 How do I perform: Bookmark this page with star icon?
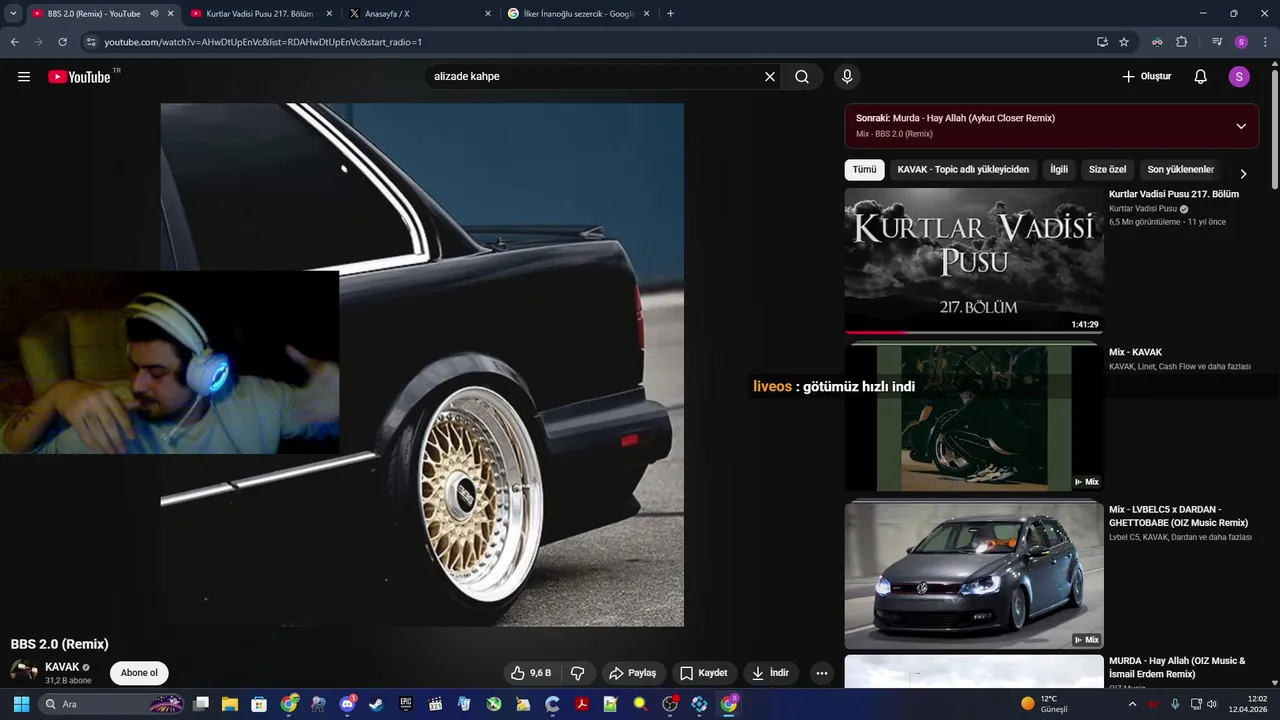[x=1124, y=42]
